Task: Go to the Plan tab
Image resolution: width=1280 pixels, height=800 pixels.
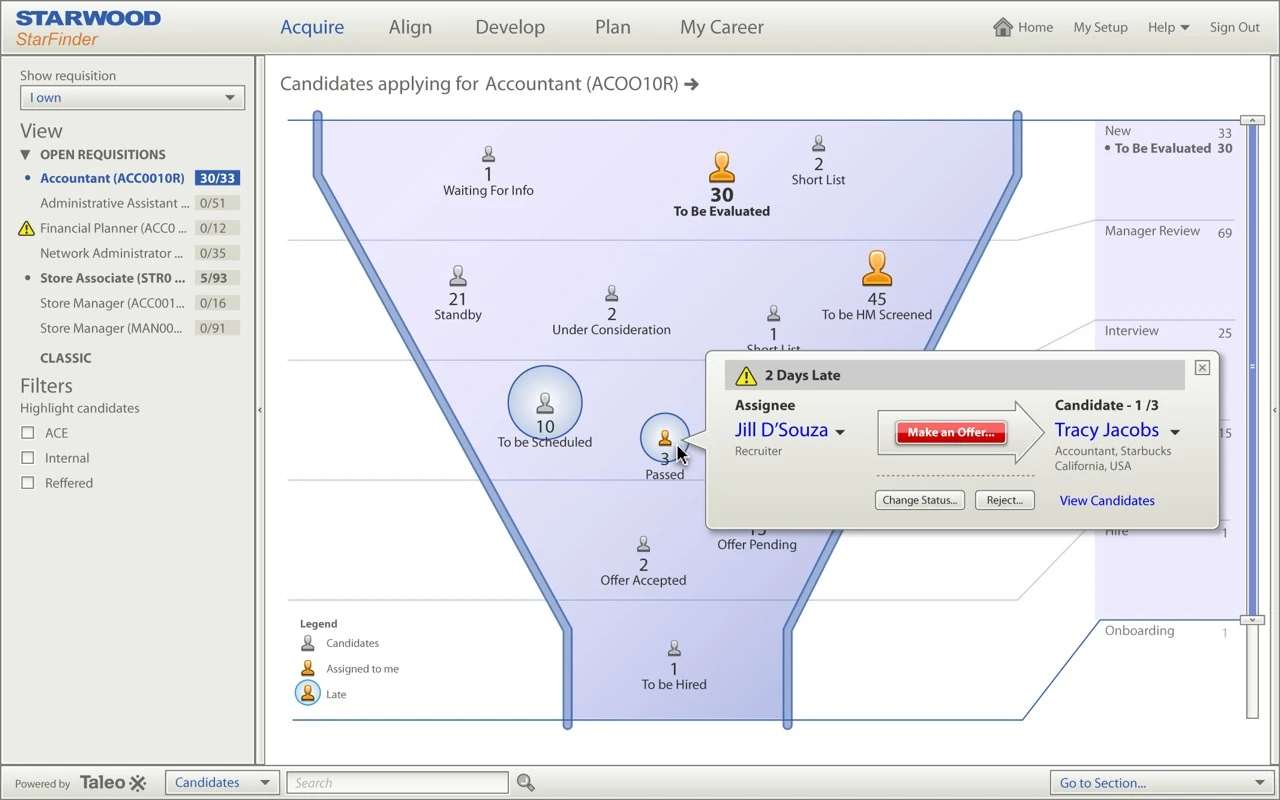Action: [x=613, y=28]
